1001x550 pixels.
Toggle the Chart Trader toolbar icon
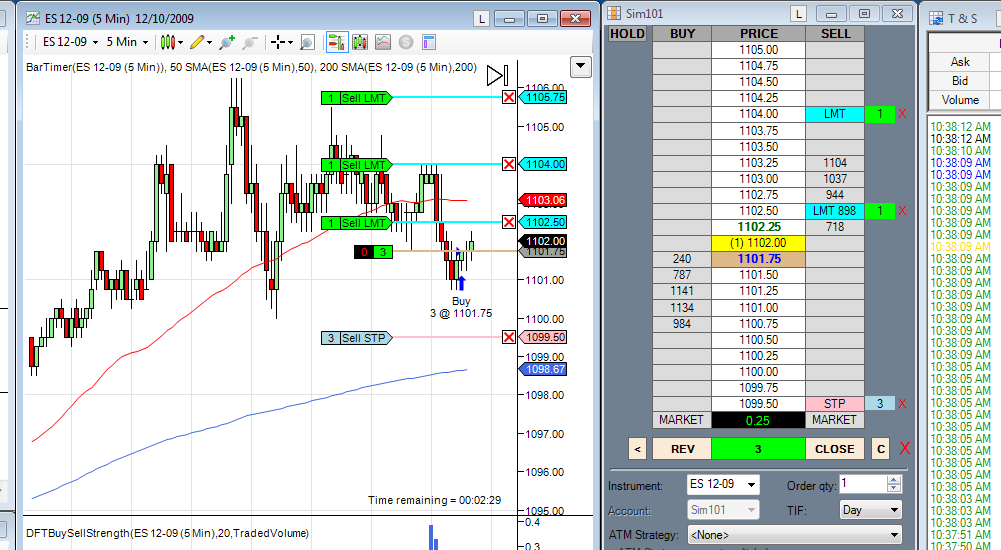(x=336, y=42)
